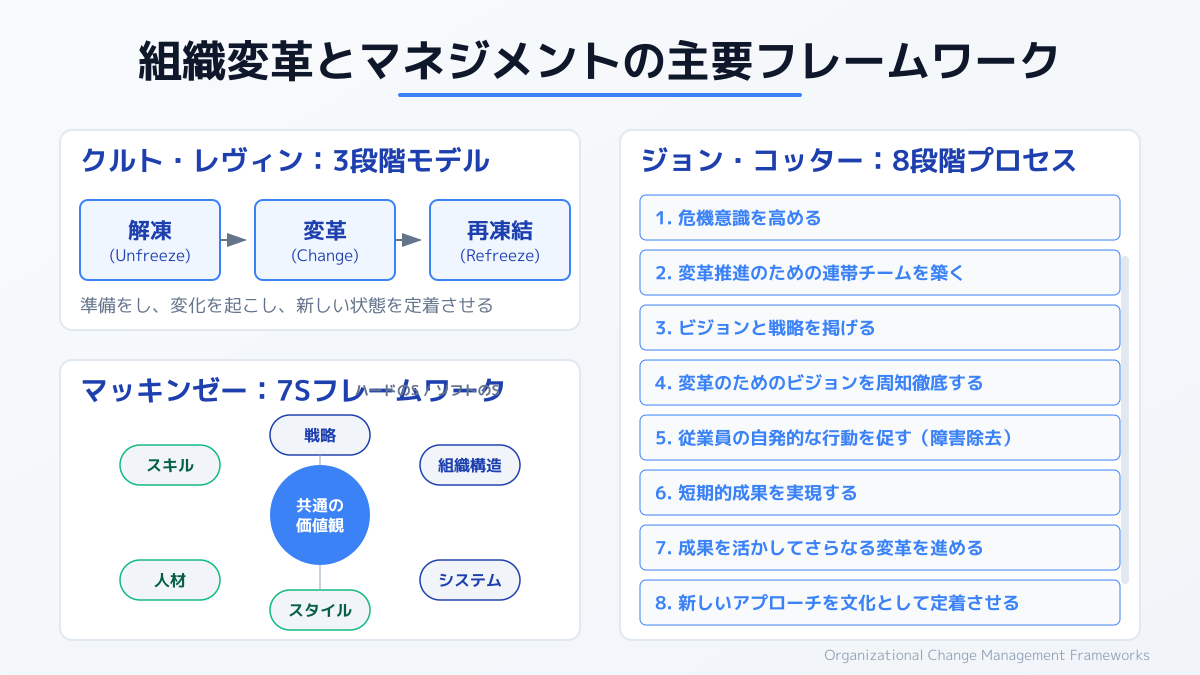
Task: Click the スタイル pill node
Action: pyautogui.click(x=320, y=610)
